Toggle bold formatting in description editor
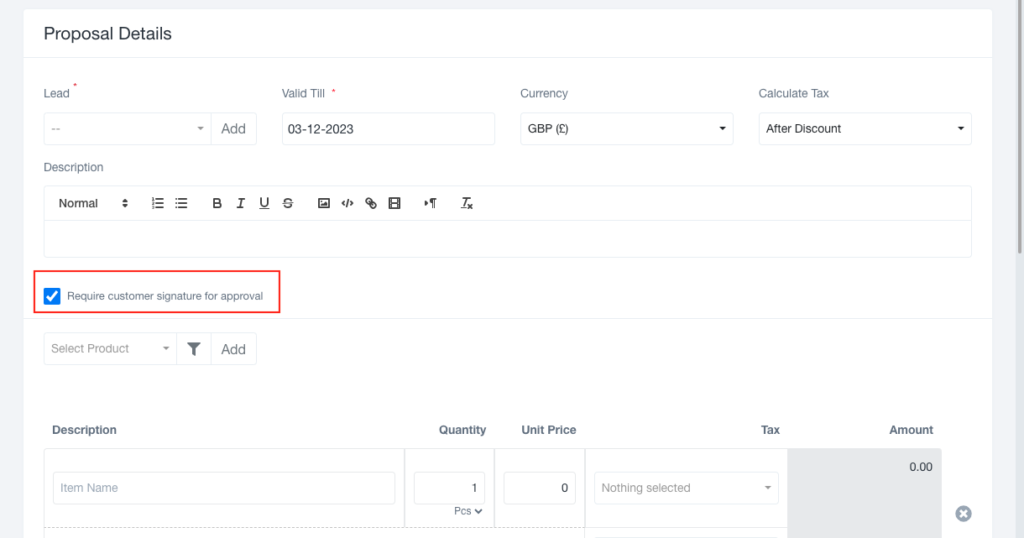Image resolution: width=1024 pixels, height=538 pixels. [217, 203]
